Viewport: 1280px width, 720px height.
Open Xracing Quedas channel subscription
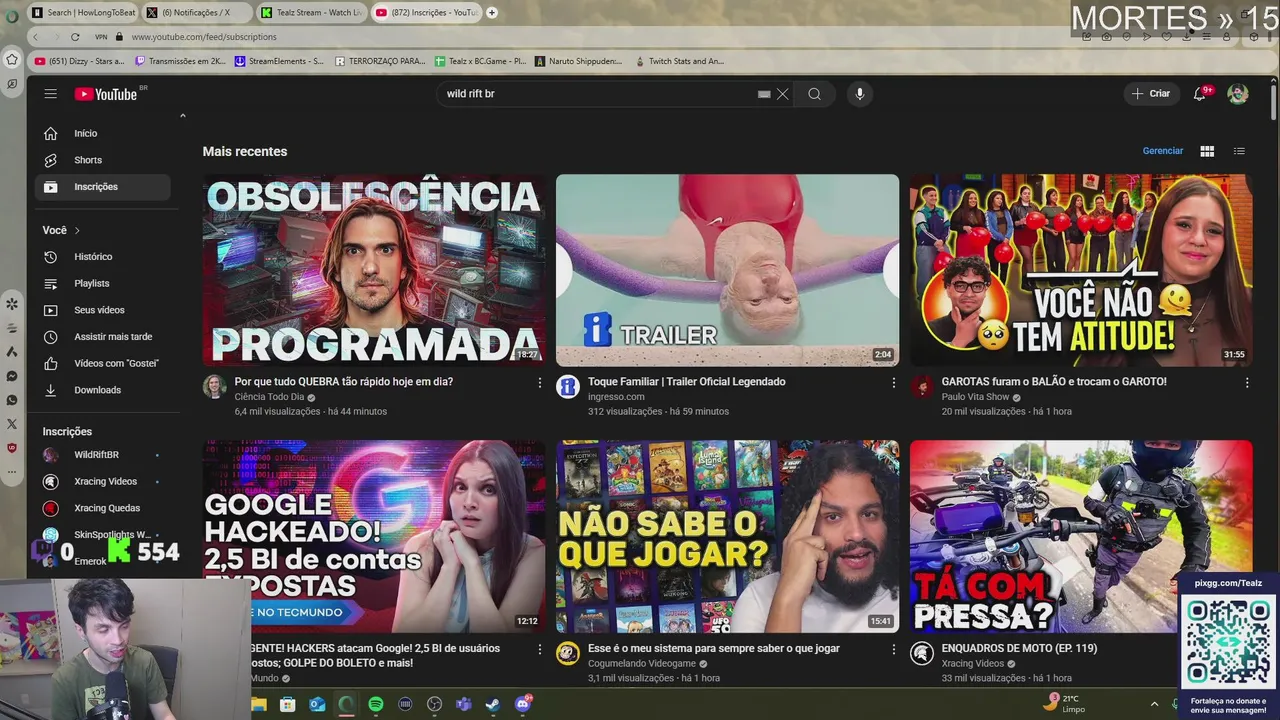(102, 508)
